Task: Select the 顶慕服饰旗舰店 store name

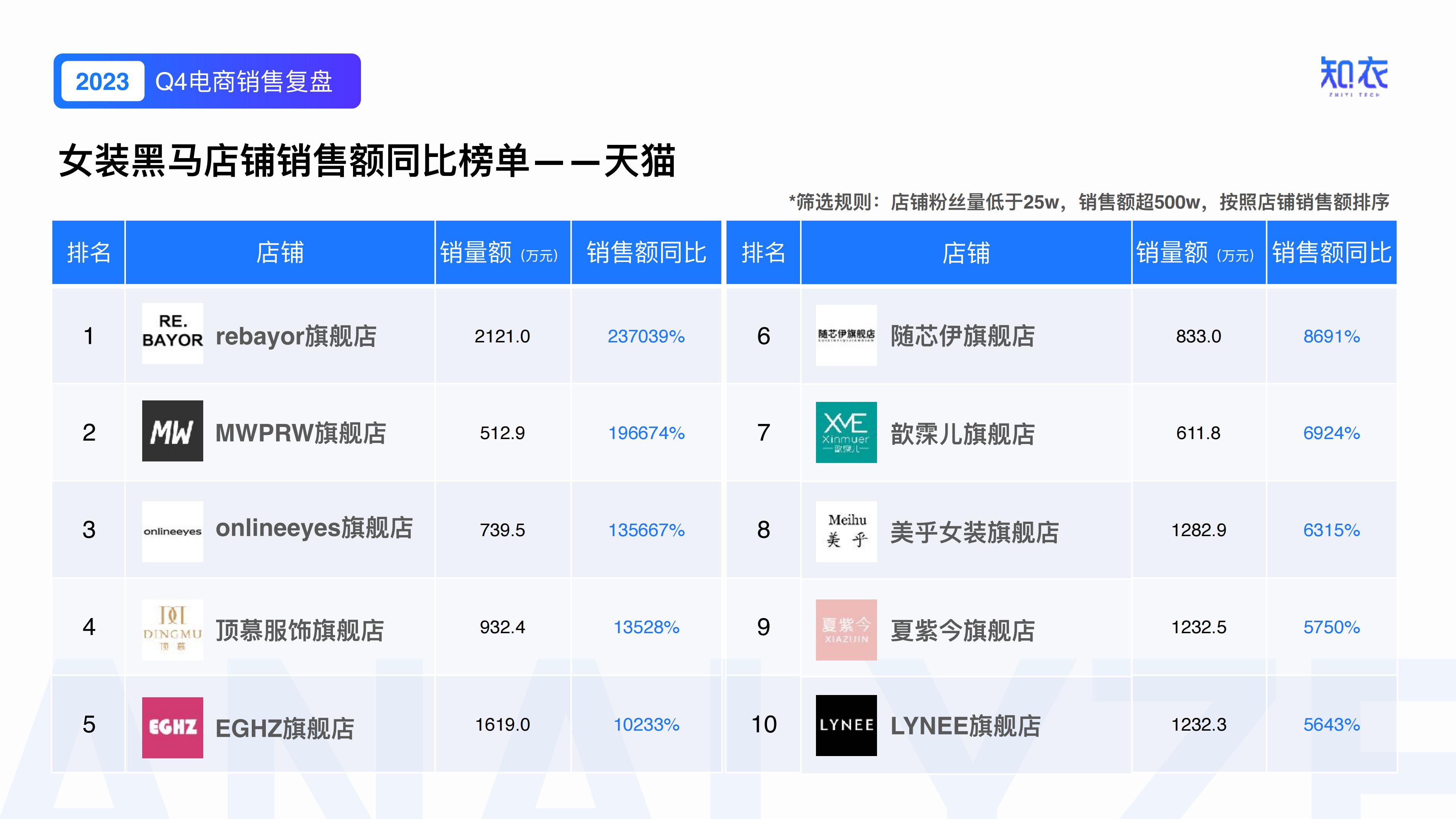Action: [x=300, y=630]
